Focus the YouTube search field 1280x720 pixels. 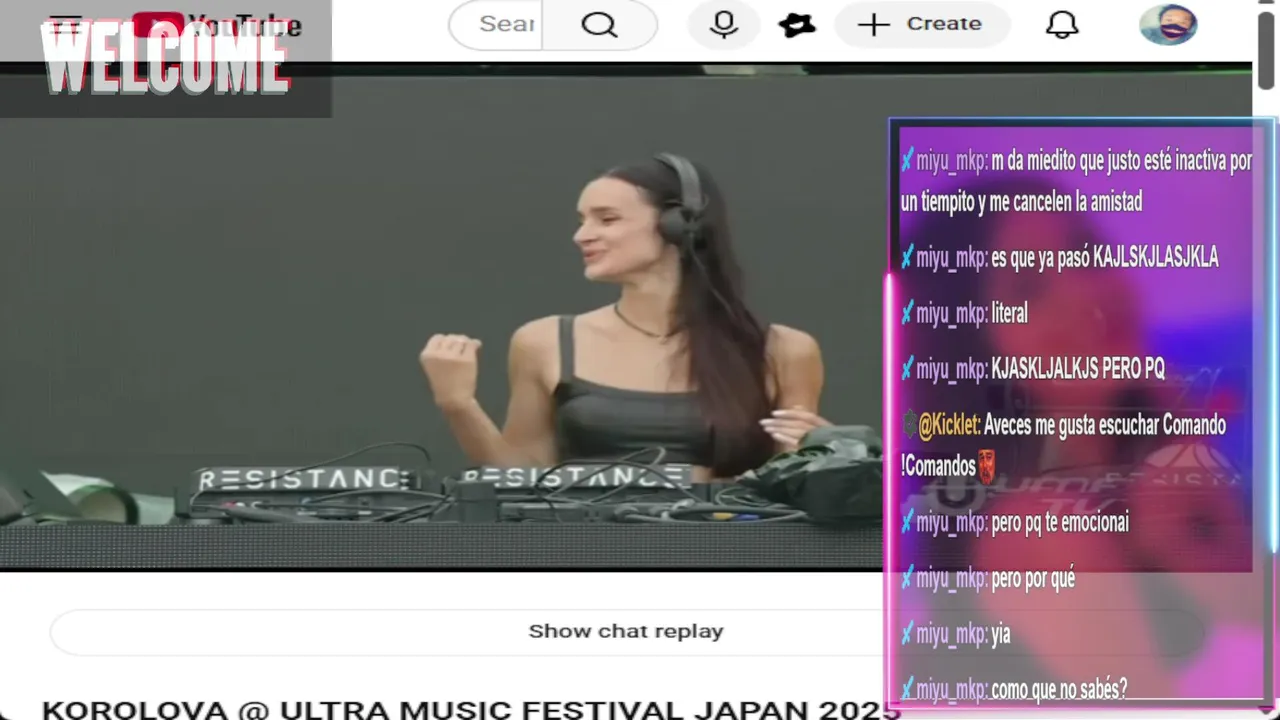(496, 24)
